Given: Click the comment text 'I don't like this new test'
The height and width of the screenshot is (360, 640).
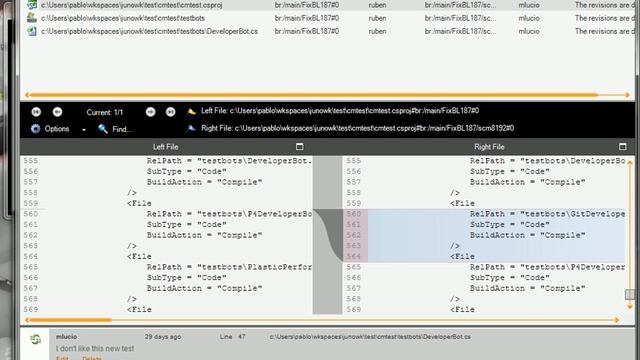Looking at the screenshot, I should coord(95,349).
